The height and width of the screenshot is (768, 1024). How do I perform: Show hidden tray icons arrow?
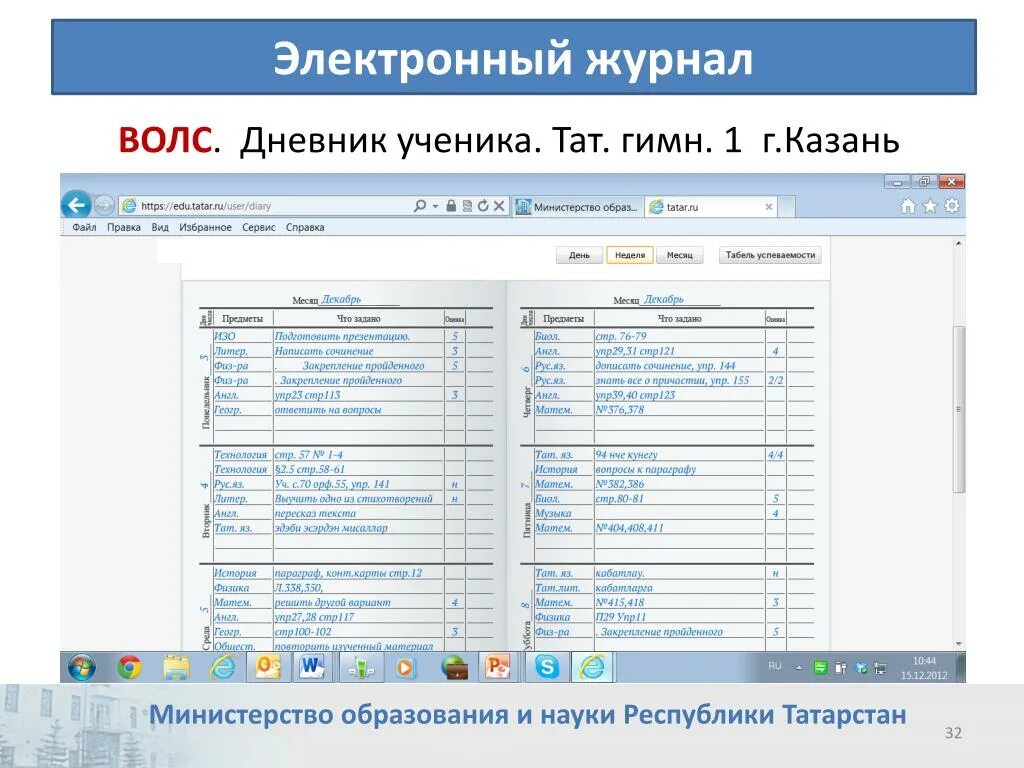click(x=799, y=667)
